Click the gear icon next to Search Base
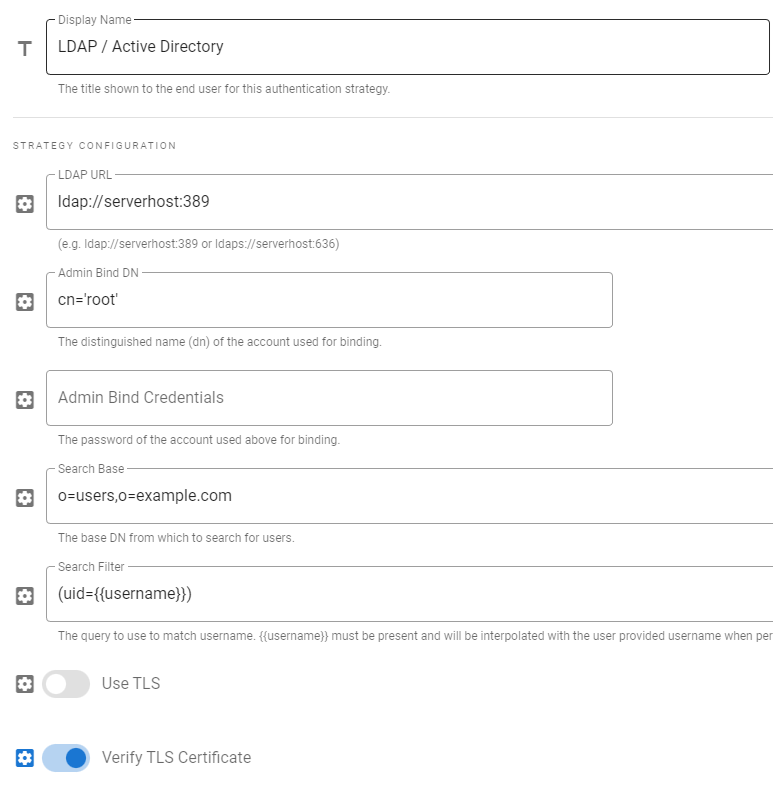The image size is (773, 795). [25, 497]
